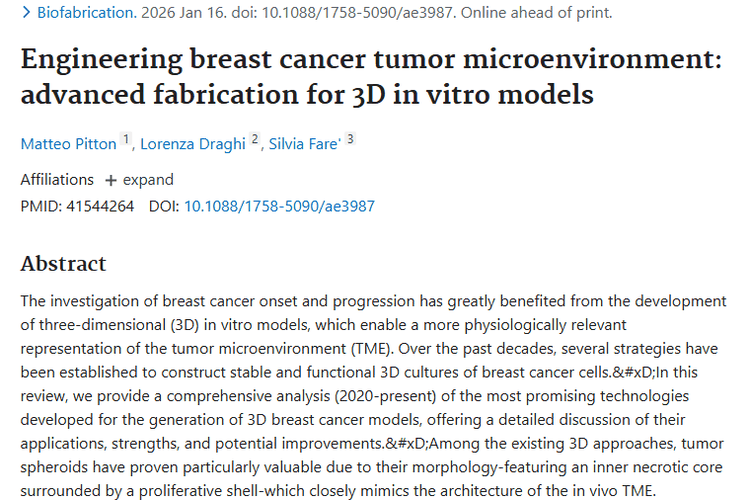The height and width of the screenshot is (500, 750).
Task: Open the DOI link below the affiliations
Action: coord(279,207)
